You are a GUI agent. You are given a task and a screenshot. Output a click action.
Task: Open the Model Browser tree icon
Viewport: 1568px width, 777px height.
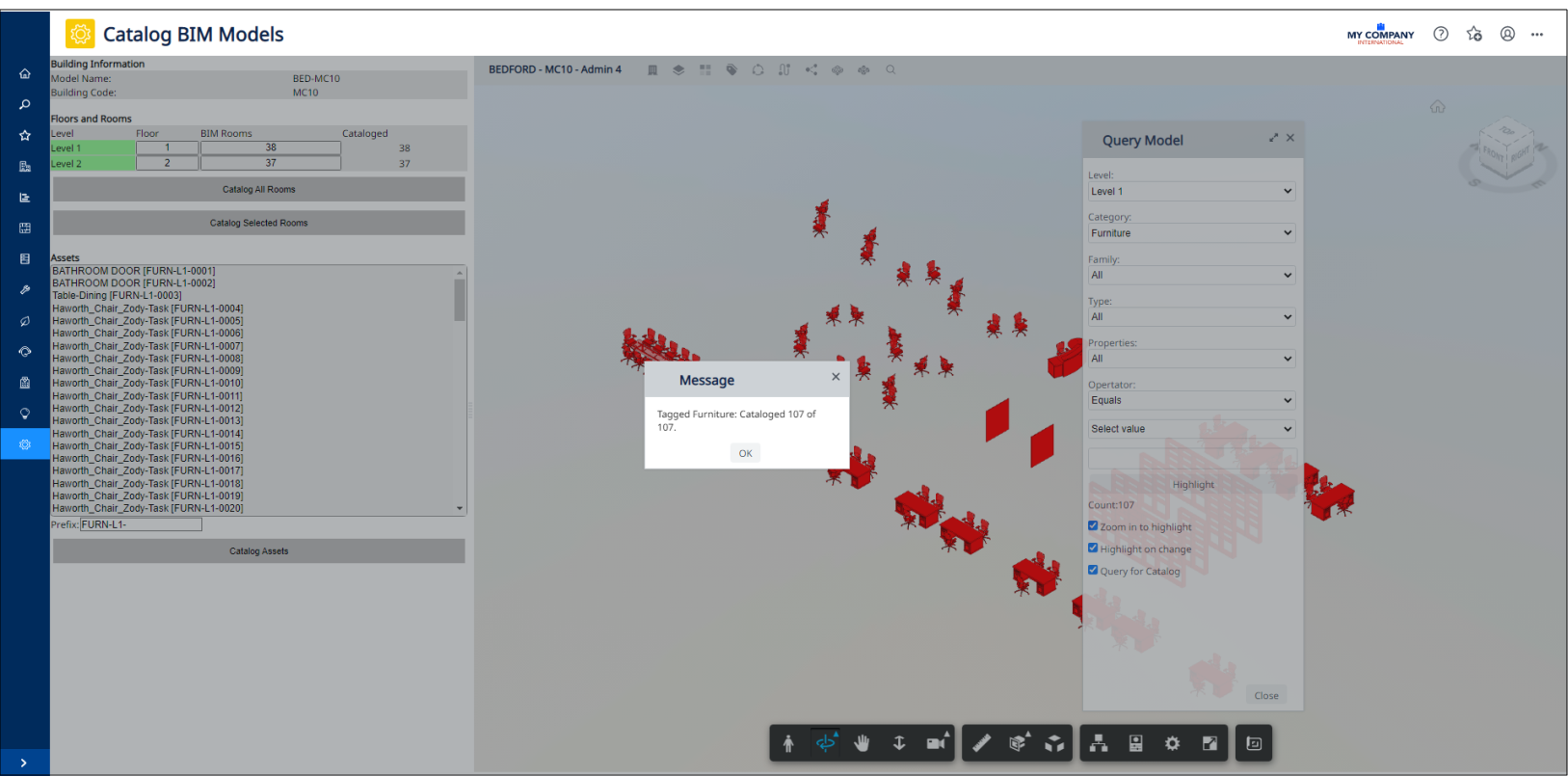pos(1098,743)
